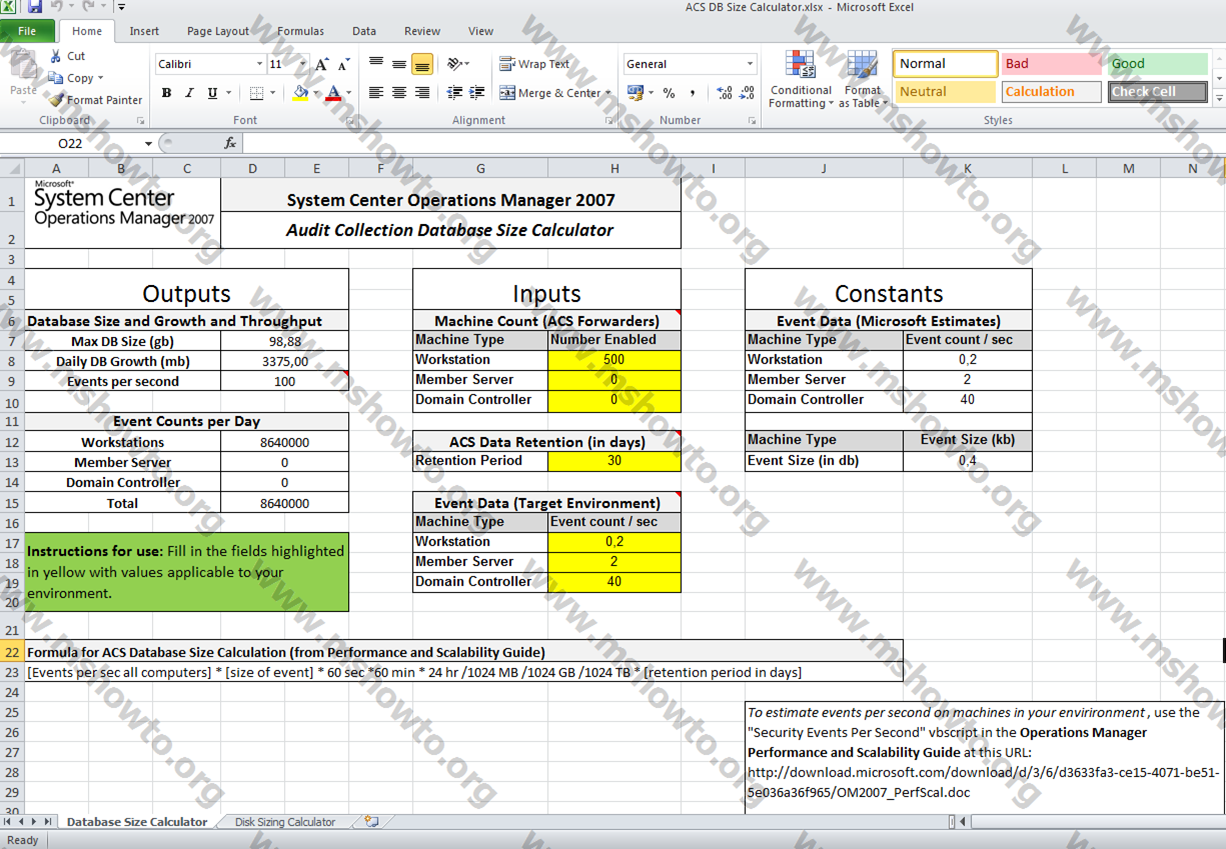Open the Font name dropdown
Screen dimensions: 1226x849
260,64
